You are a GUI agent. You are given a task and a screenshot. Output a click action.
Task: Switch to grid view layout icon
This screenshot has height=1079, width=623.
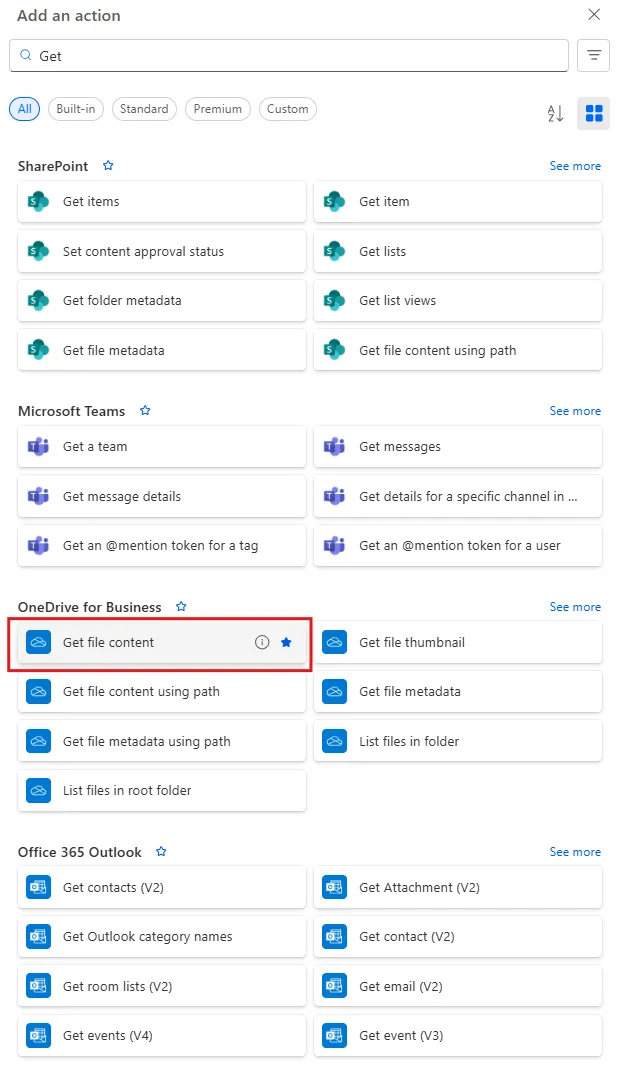tap(594, 113)
